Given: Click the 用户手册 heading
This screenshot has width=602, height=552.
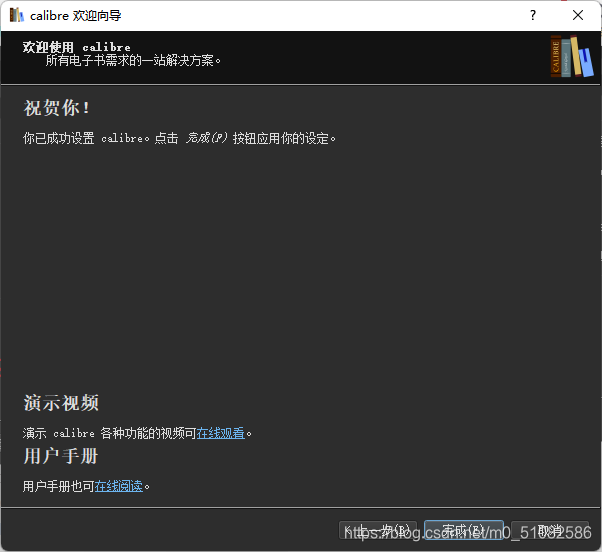Looking at the screenshot, I should tap(61, 456).
